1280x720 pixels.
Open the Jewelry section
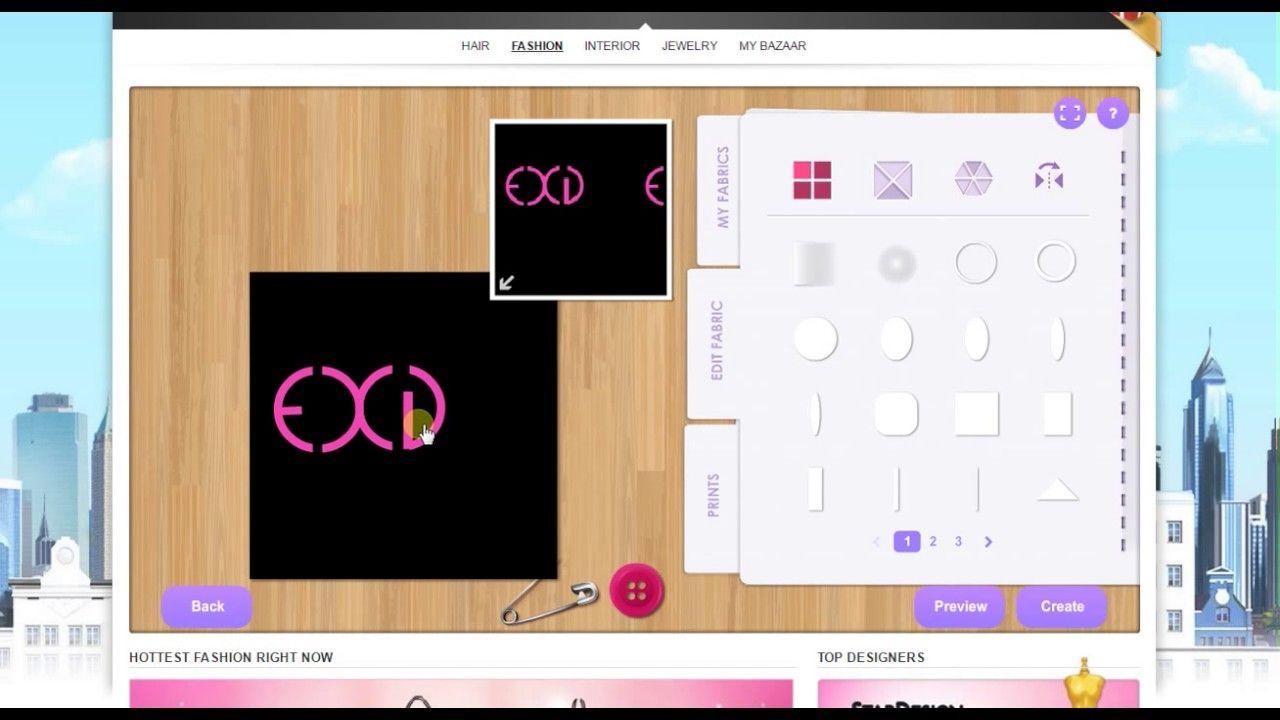[x=689, y=46]
